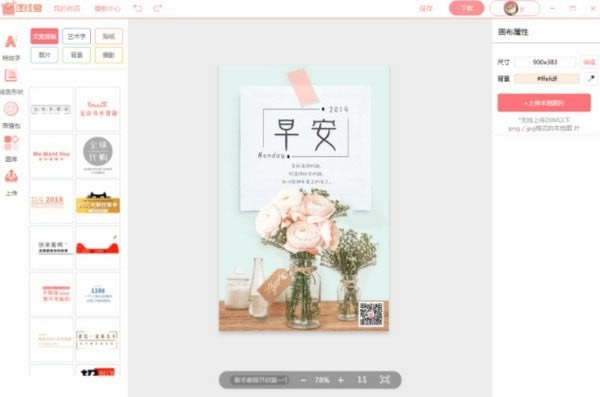Open the template center navigation item

click(x=107, y=8)
